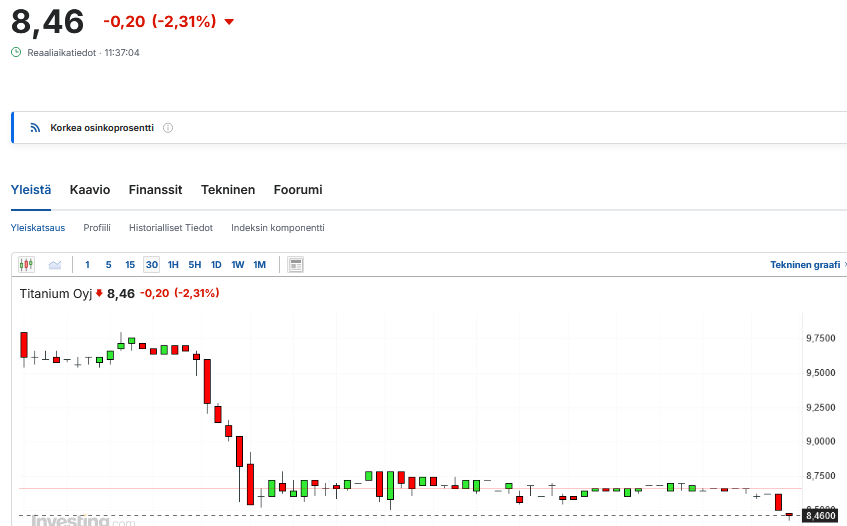Click the blue feed icon in banner
The image size is (847, 526).
pyautogui.click(x=34, y=128)
